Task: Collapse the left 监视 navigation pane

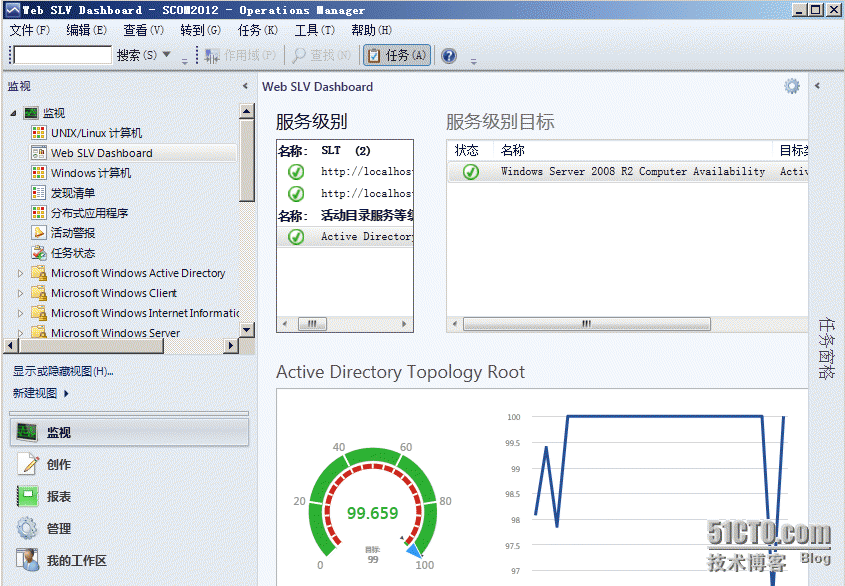Action: (245, 86)
